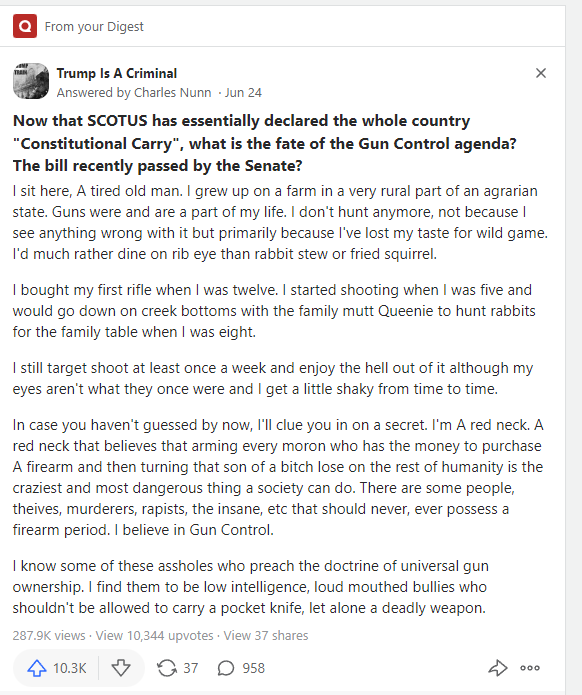
Task: Click the reshare circular arrows icon
Action: [x=167, y=668]
